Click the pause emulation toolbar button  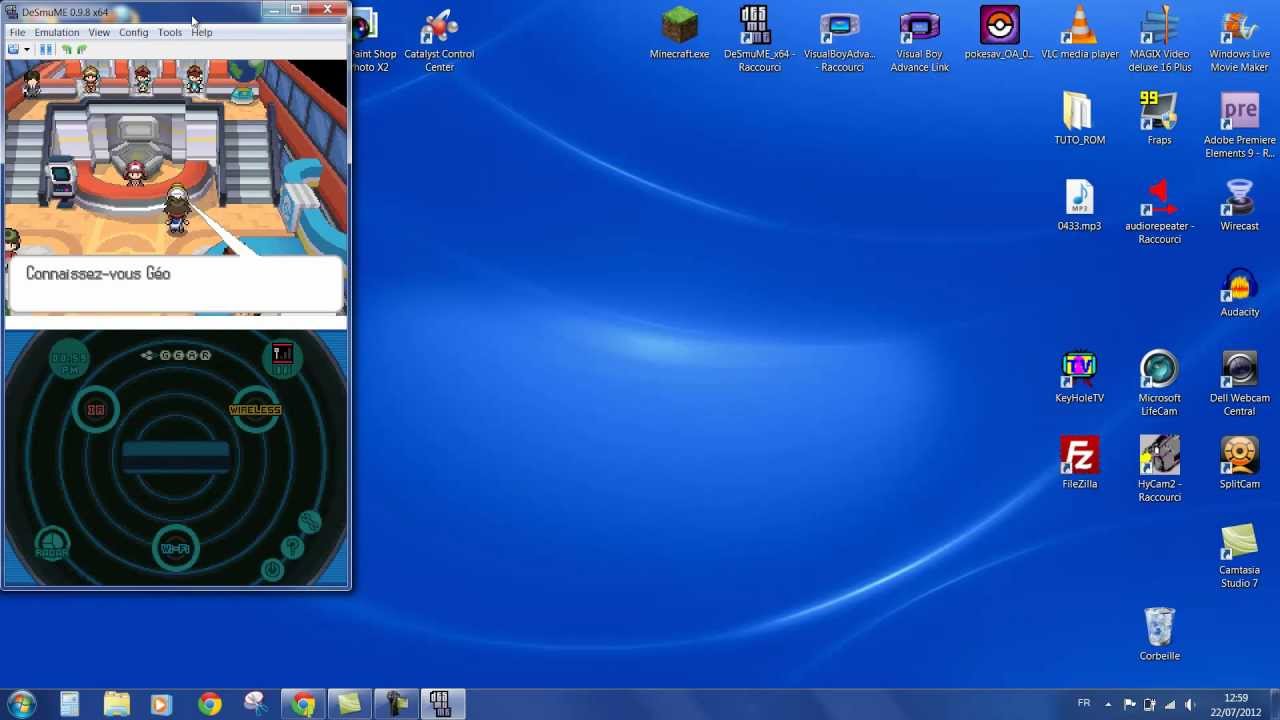coord(46,49)
